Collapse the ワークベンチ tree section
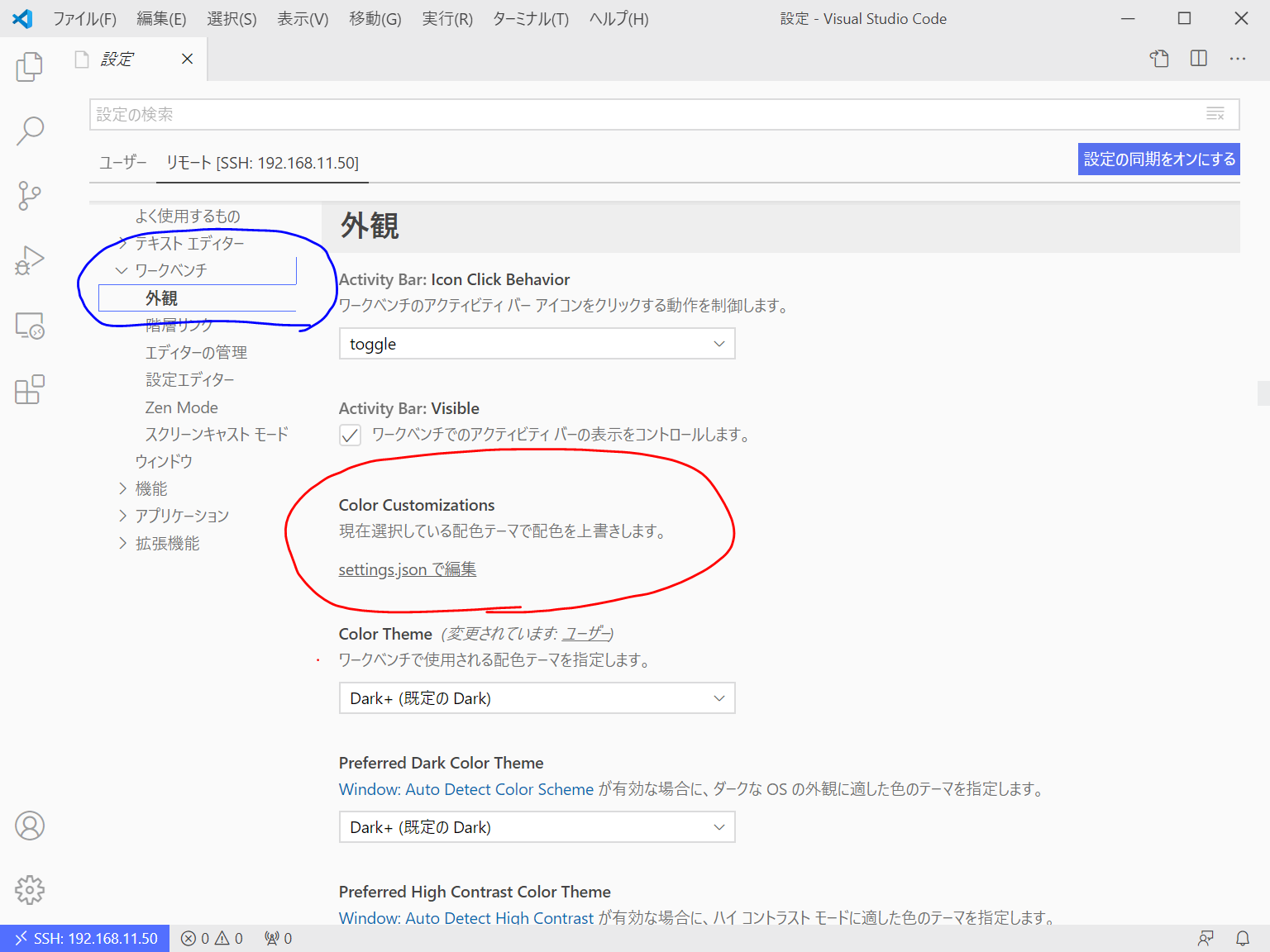 click(x=122, y=270)
